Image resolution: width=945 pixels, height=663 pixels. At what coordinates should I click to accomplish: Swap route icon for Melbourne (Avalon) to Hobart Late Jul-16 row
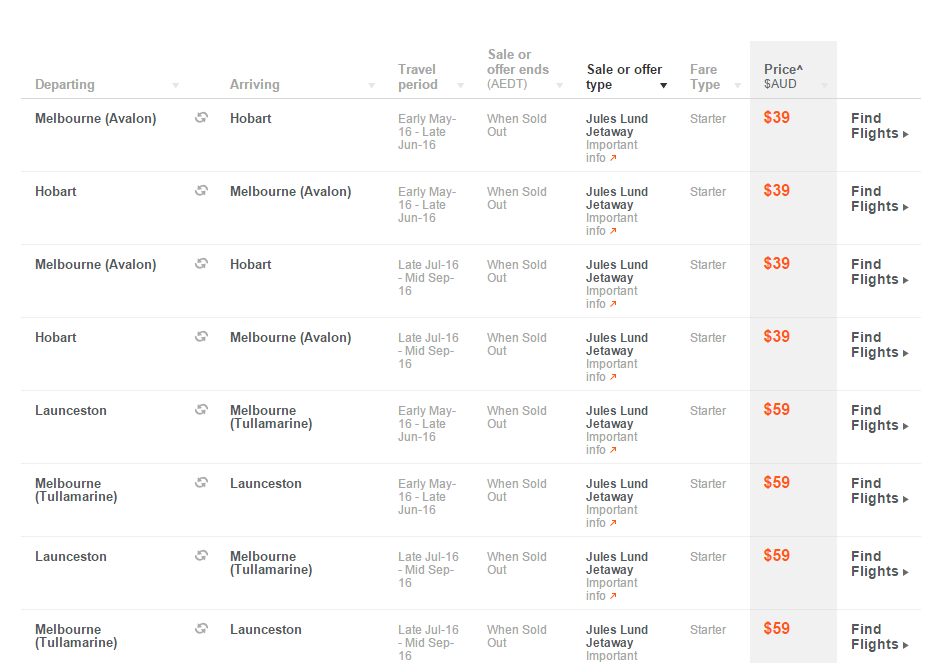click(201, 263)
